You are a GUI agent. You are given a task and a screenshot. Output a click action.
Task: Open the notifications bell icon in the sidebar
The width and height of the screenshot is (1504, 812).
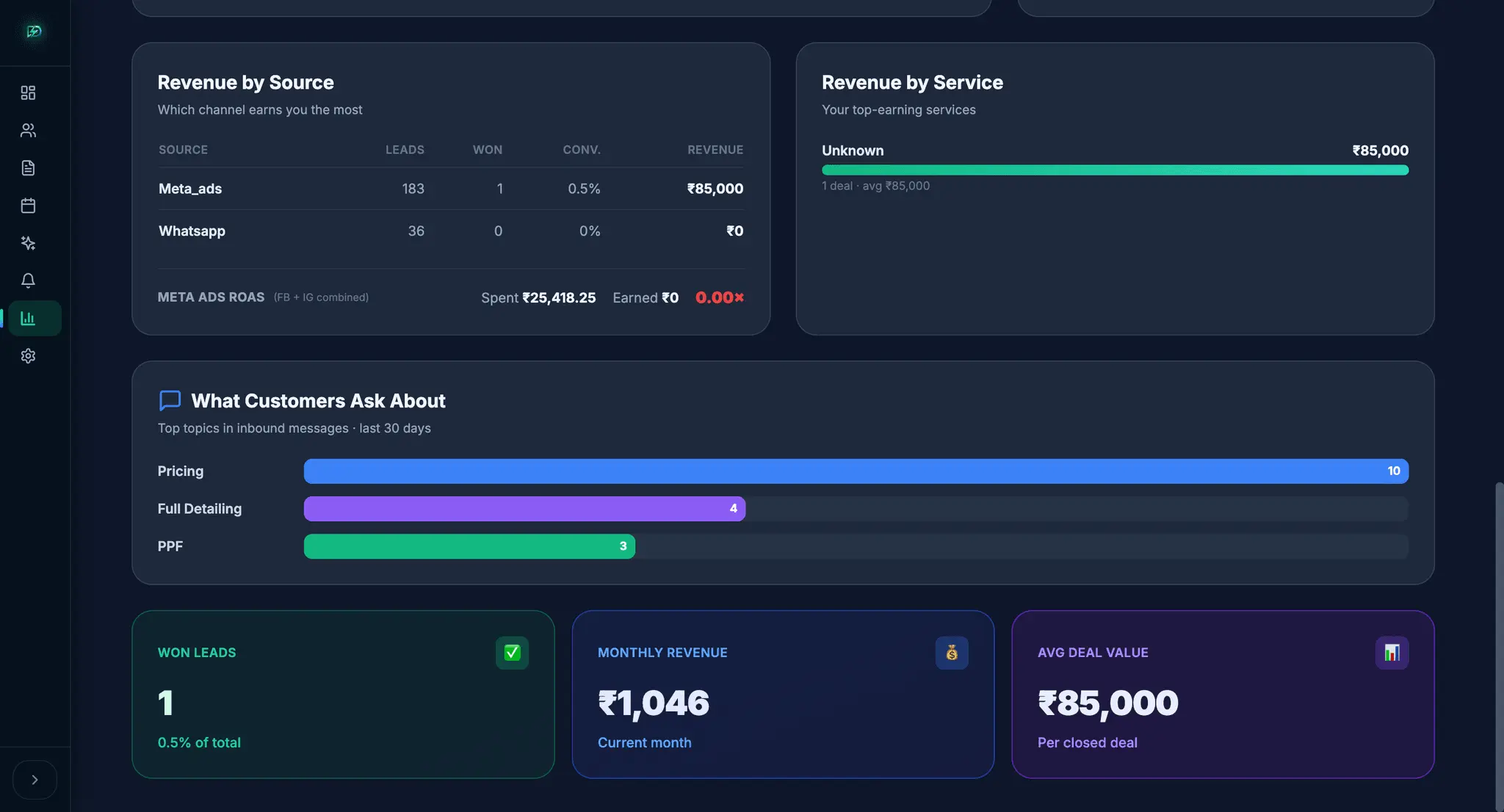pos(28,280)
